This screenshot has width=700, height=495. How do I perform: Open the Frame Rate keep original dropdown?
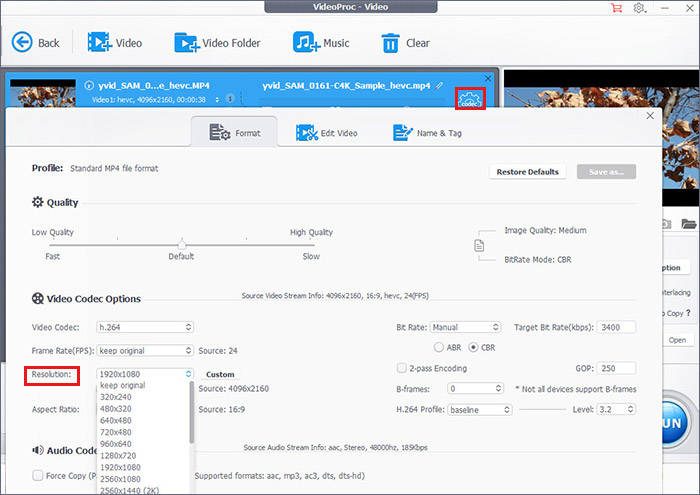145,351
